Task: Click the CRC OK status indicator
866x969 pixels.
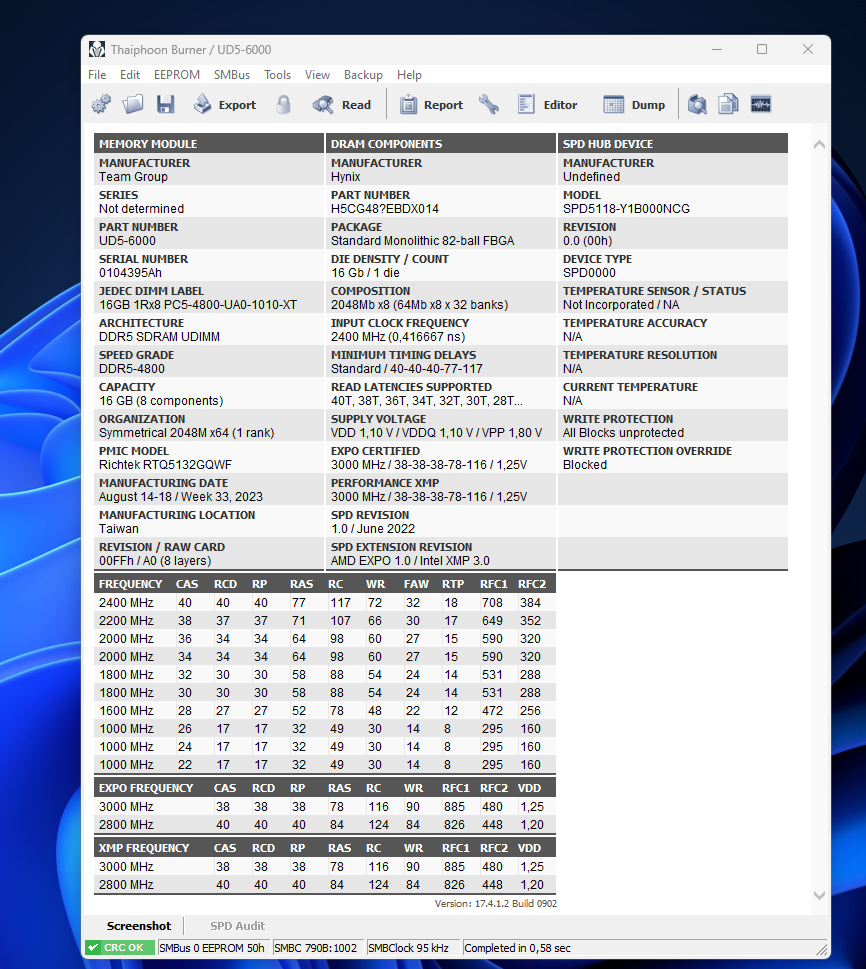Action: click(120, 947)
